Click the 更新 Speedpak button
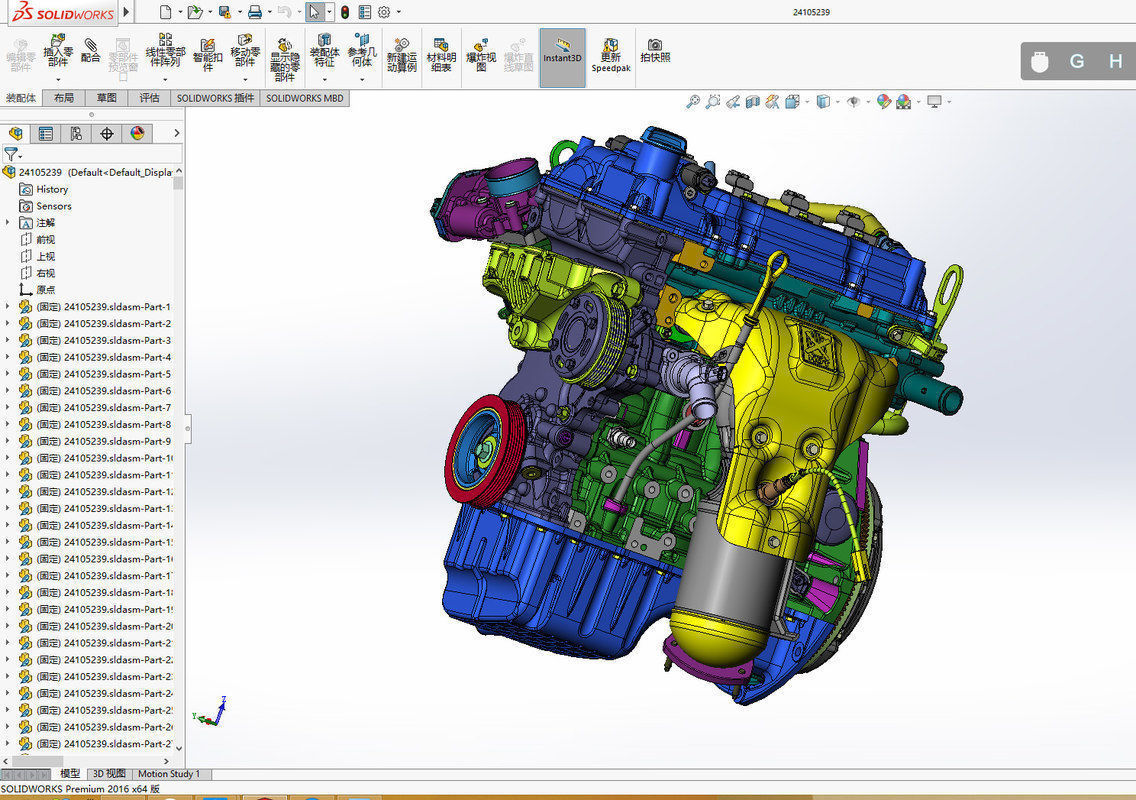1136x800 pixels. (x=611, y=56)
